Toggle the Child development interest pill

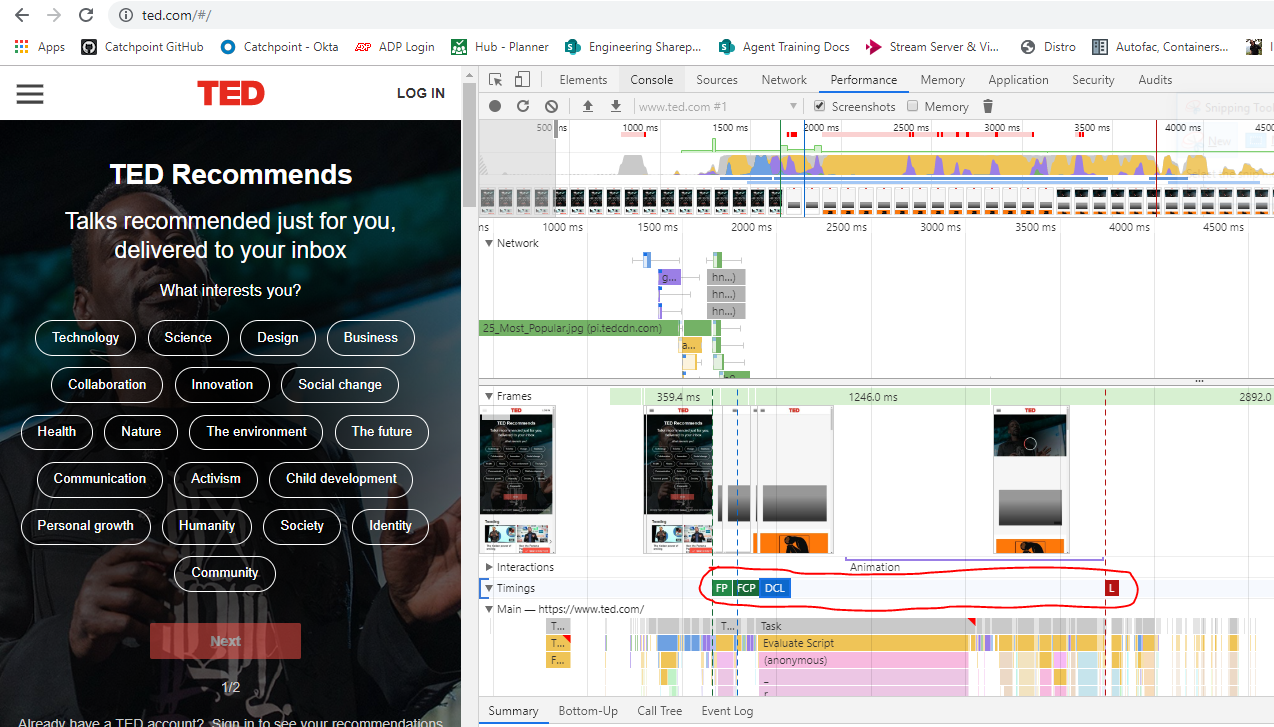tap(341, 478)
